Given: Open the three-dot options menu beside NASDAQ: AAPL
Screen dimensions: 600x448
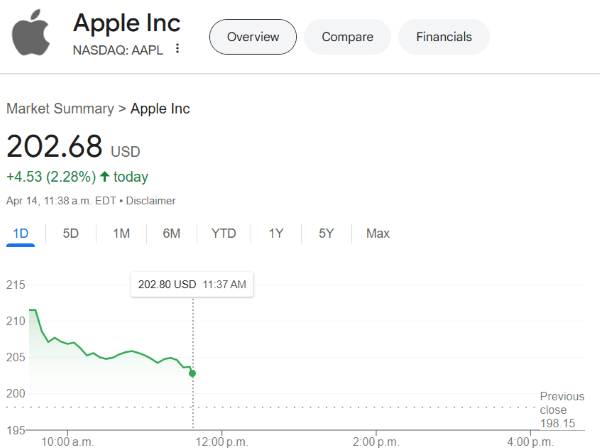Looking at the screenshot, I should pos(178,49).
